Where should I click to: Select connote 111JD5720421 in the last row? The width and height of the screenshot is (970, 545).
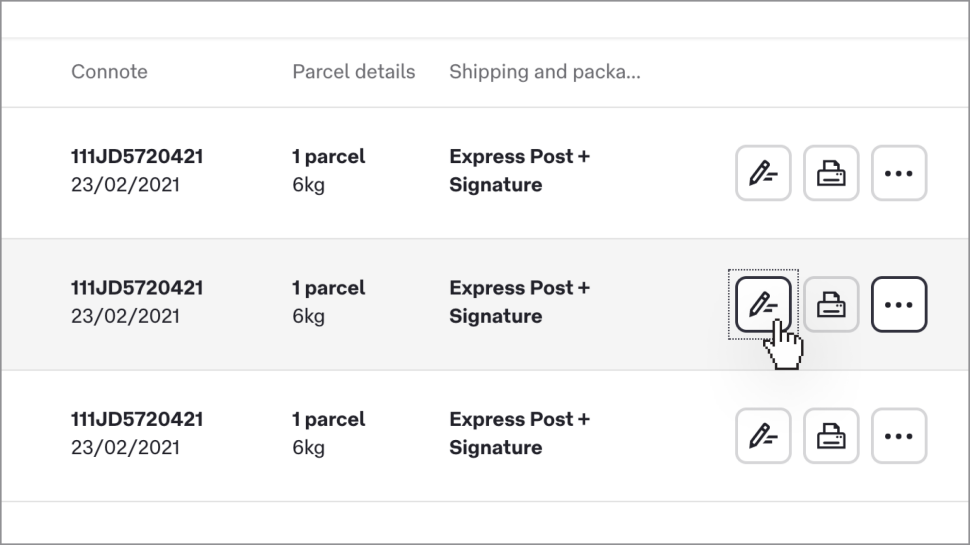click(x=137, y=420)
